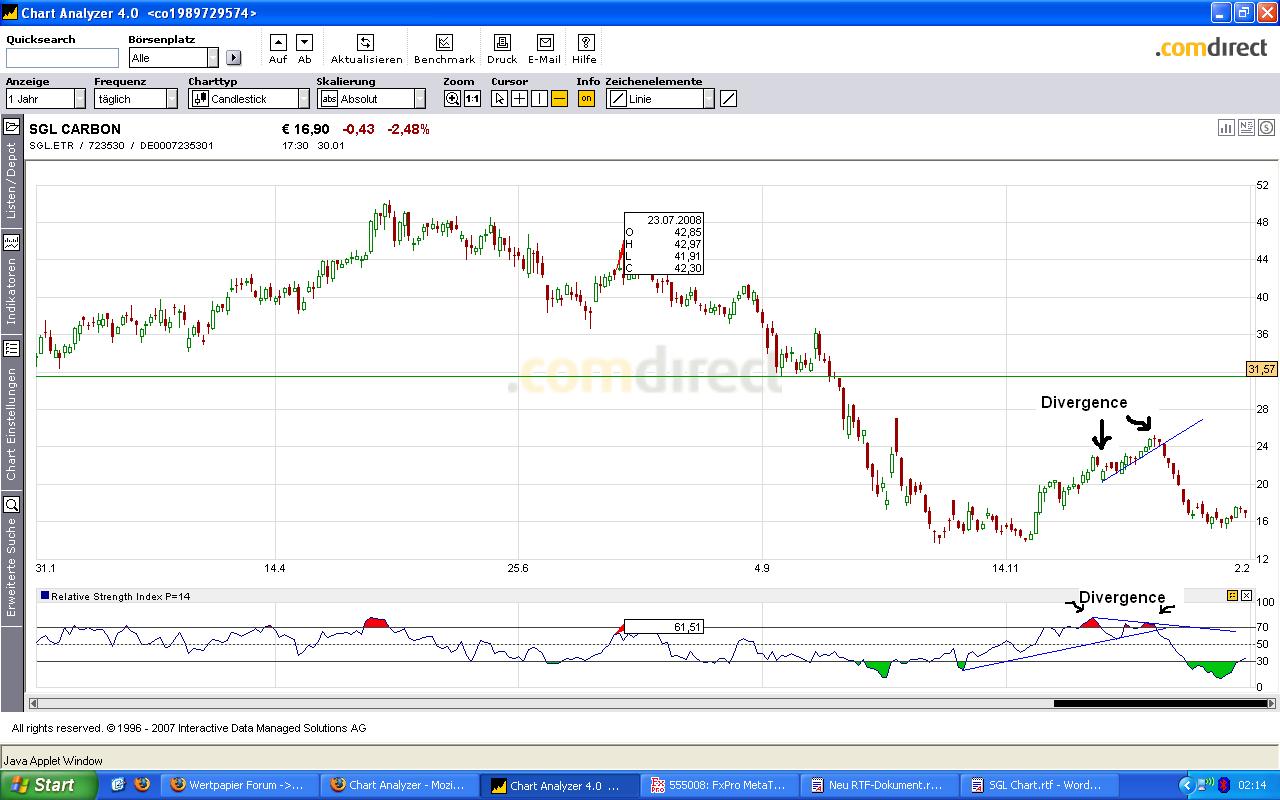
Task: Launch Firefox from quick launch bar
Action: click(142, 785)
